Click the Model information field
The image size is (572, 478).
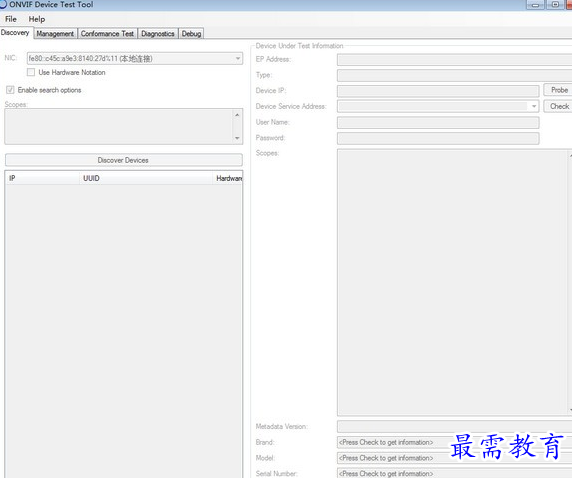pyautogui.click(x=454, y=458)
